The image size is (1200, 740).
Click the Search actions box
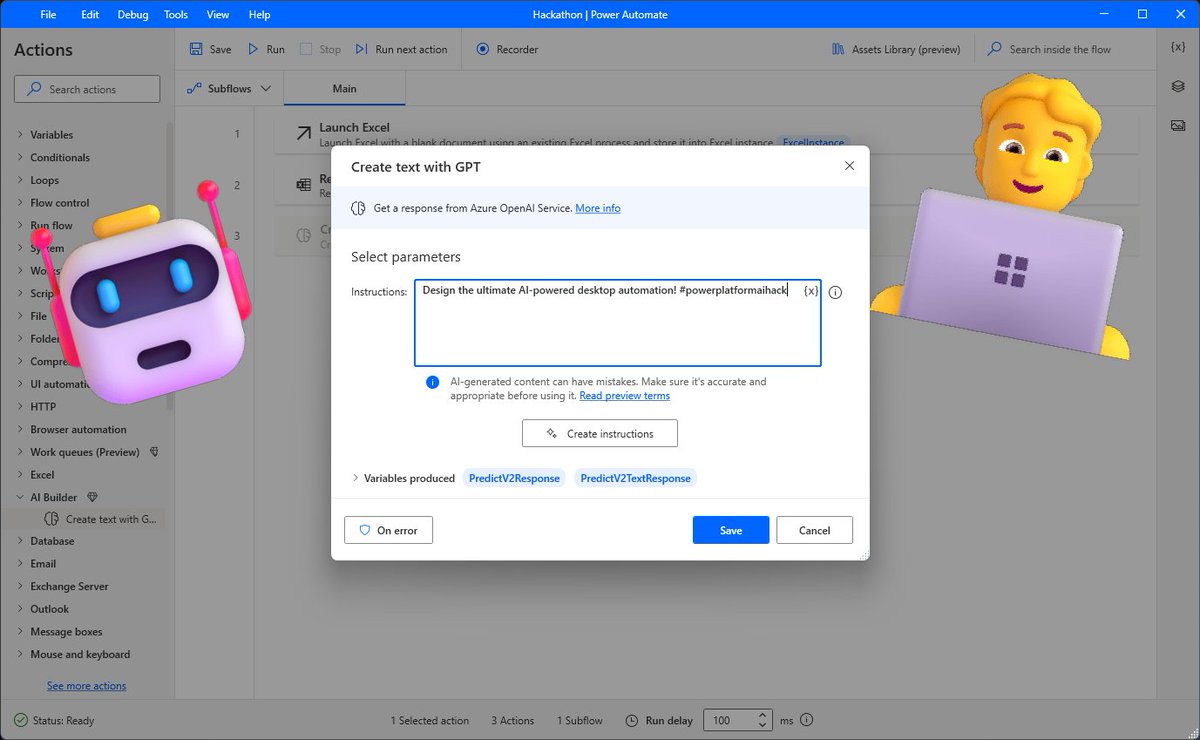tap(87, 89)
